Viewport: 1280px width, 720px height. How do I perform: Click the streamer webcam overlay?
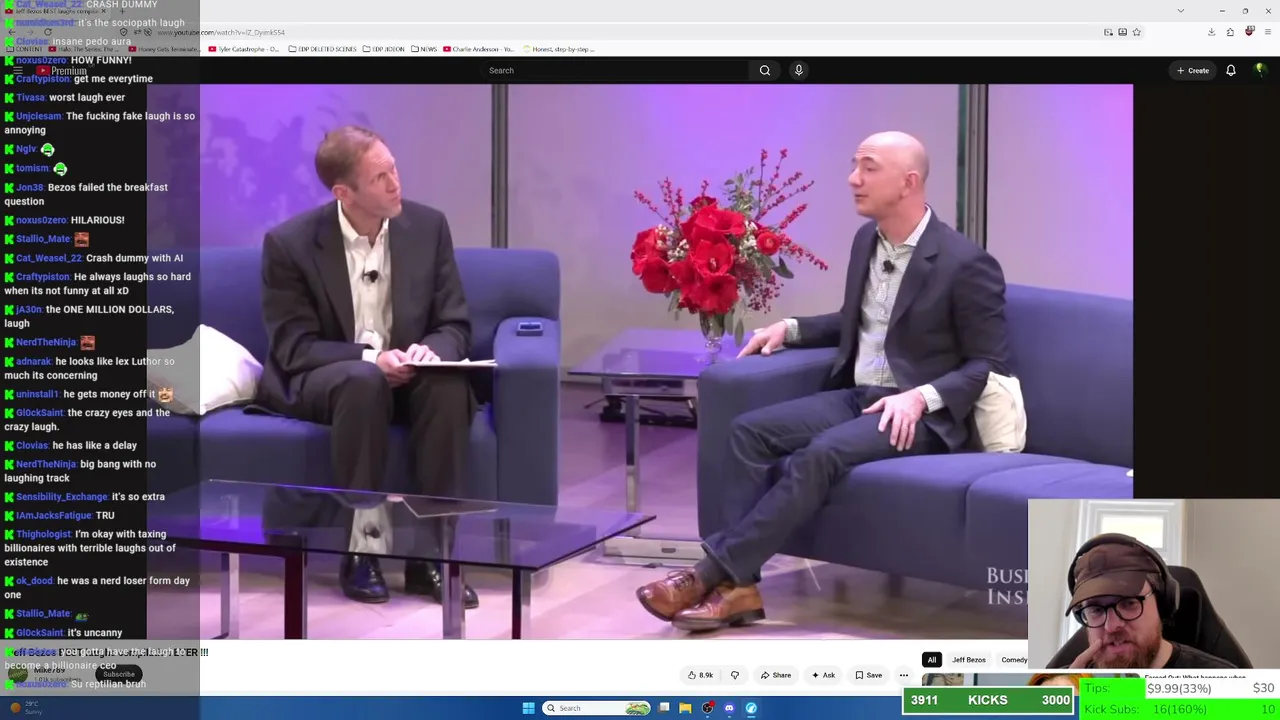click(1154, 583)
